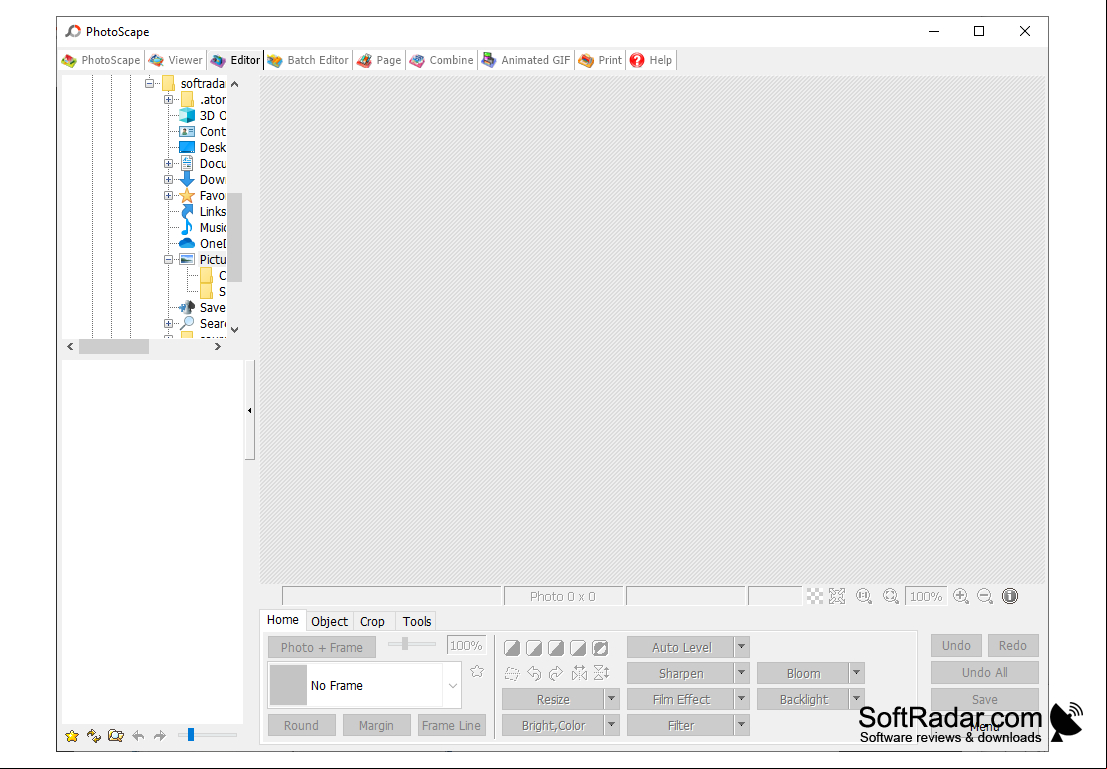This screenshot has width=1107, height=769.
Task: Click the rotate 90° counter-clockwise icon
Action: pos(534,674)
